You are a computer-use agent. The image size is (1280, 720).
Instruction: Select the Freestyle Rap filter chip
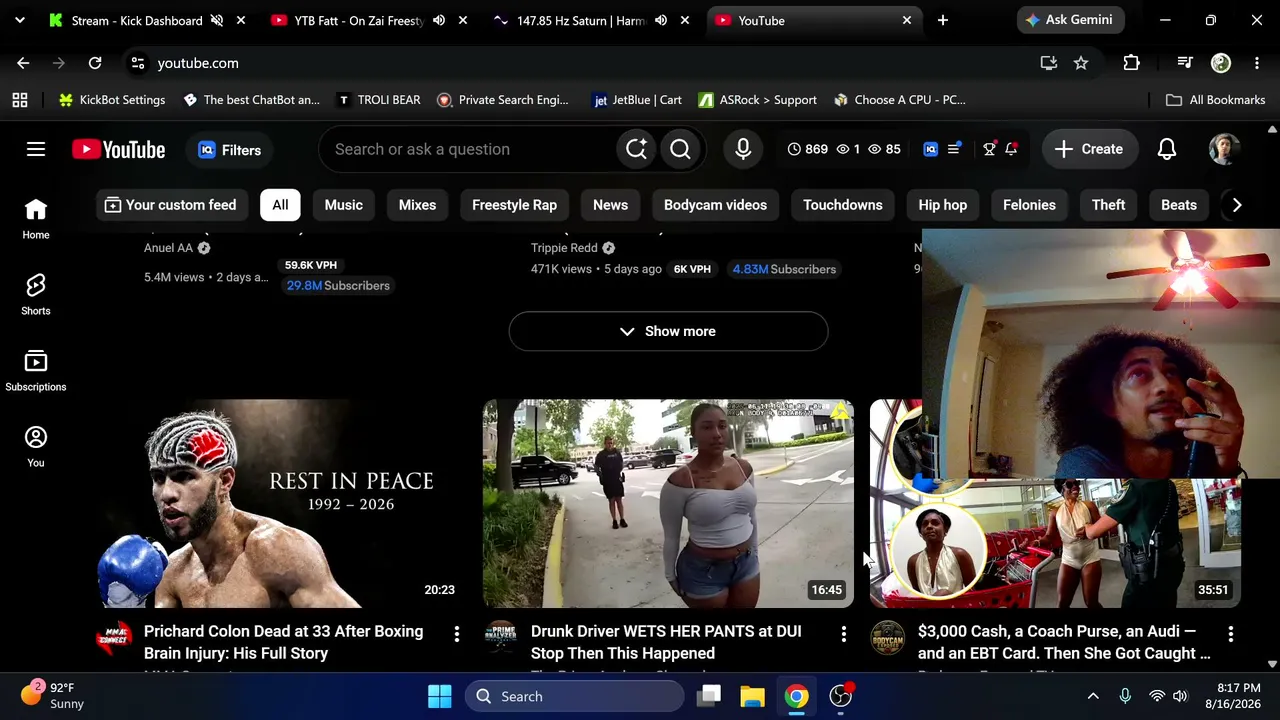click(514, 205)
